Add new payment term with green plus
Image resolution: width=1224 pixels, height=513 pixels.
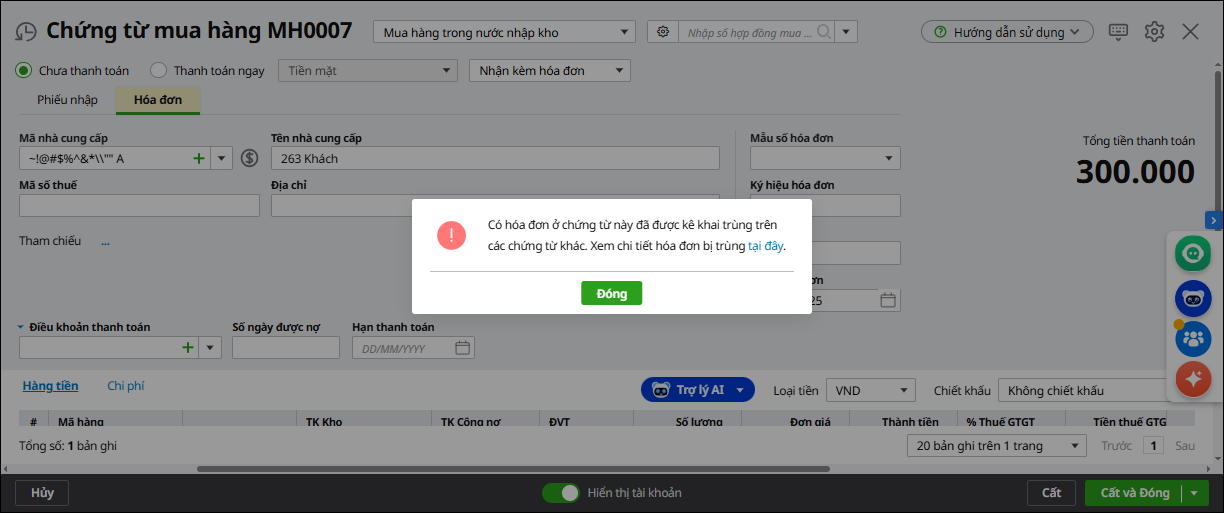[x=187, y=347]
